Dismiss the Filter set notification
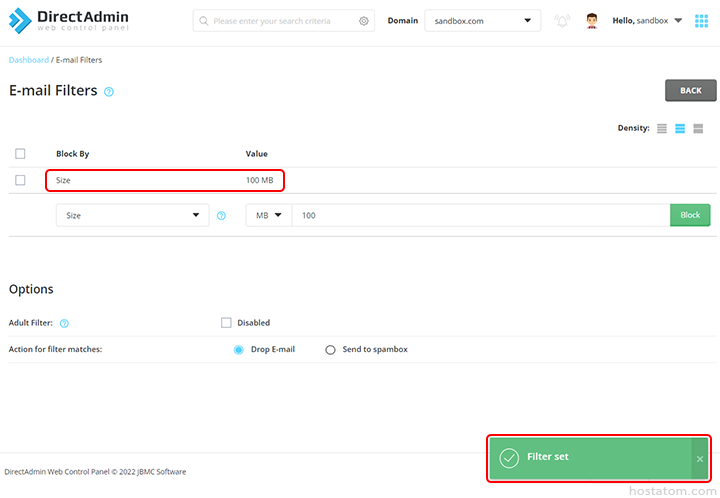 [x=700, y=458]
